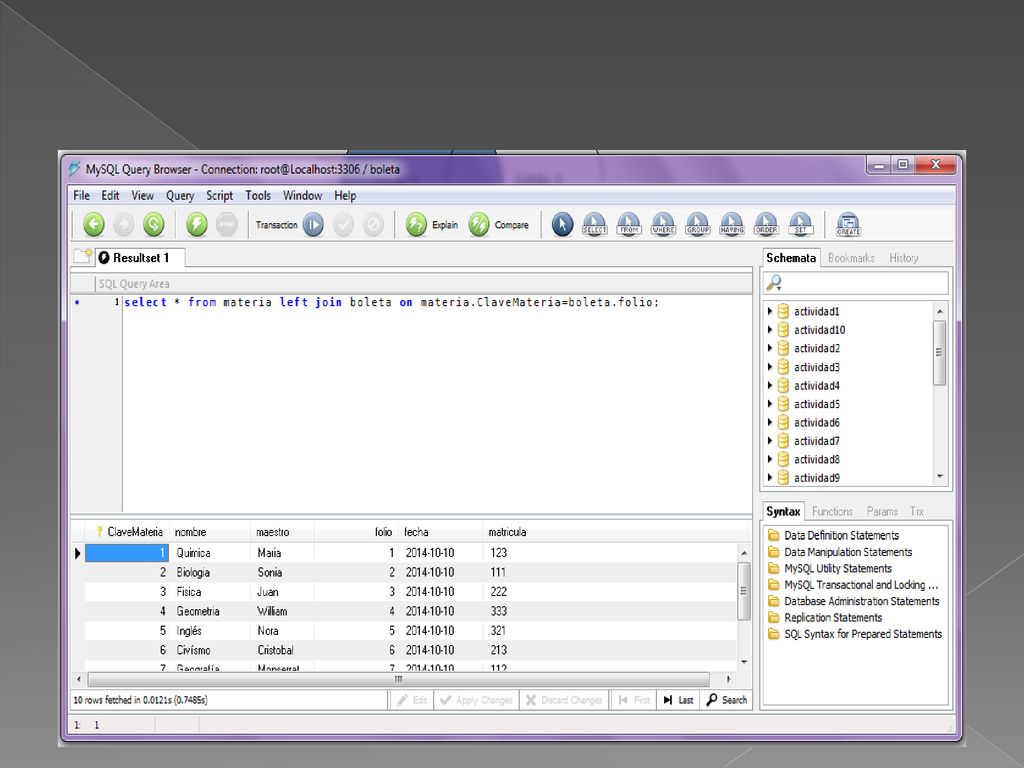Image resolution: width=1024 pixels, height=768 pixels.
Task: Click the Stop execution toolbar button
Action: pos(227,225)
